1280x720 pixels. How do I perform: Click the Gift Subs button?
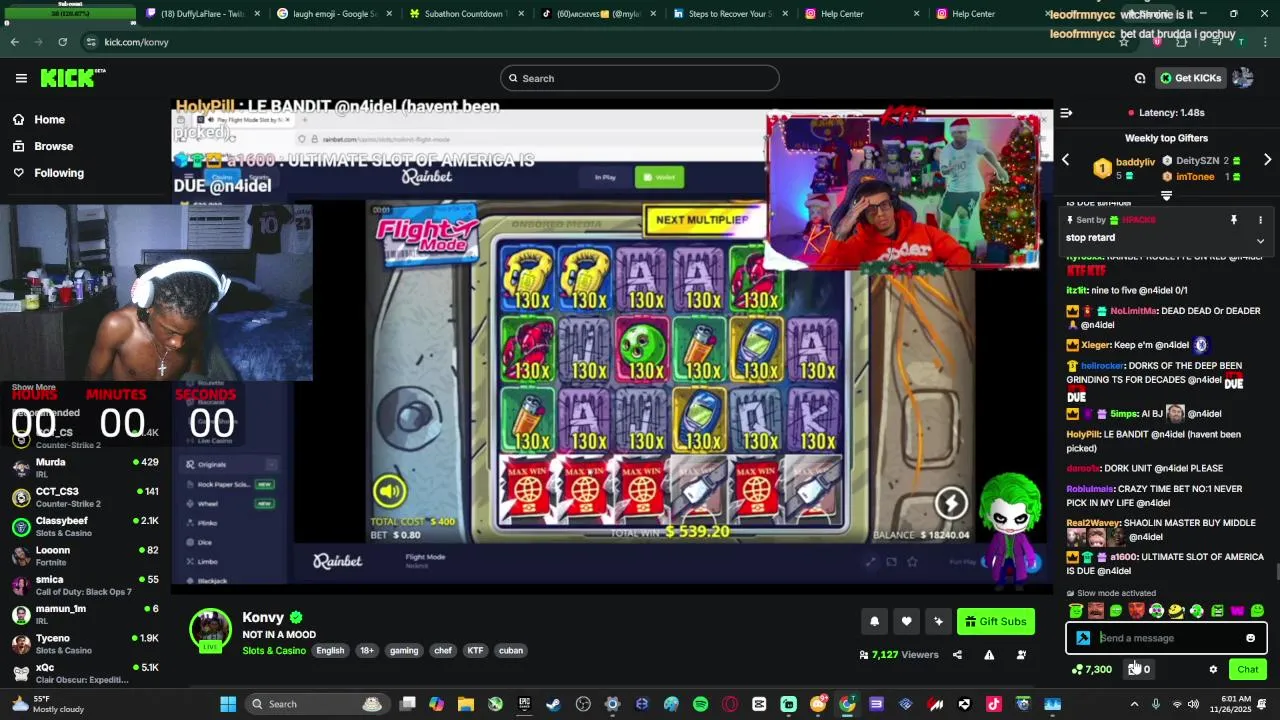pyautogui.click(x=995, y=621)
